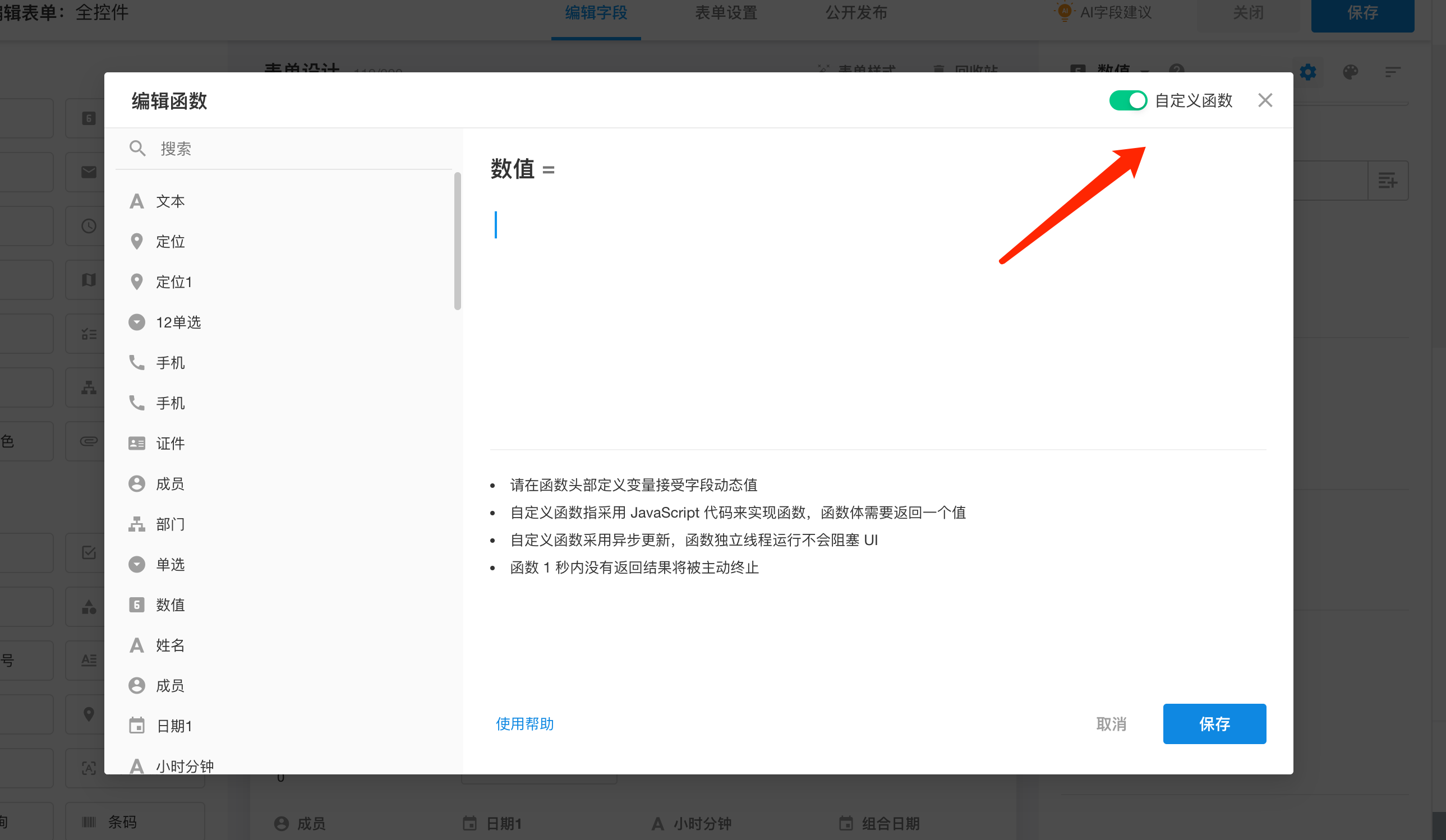
Task: Click the field list scrollbar
Action: (457, 241)
